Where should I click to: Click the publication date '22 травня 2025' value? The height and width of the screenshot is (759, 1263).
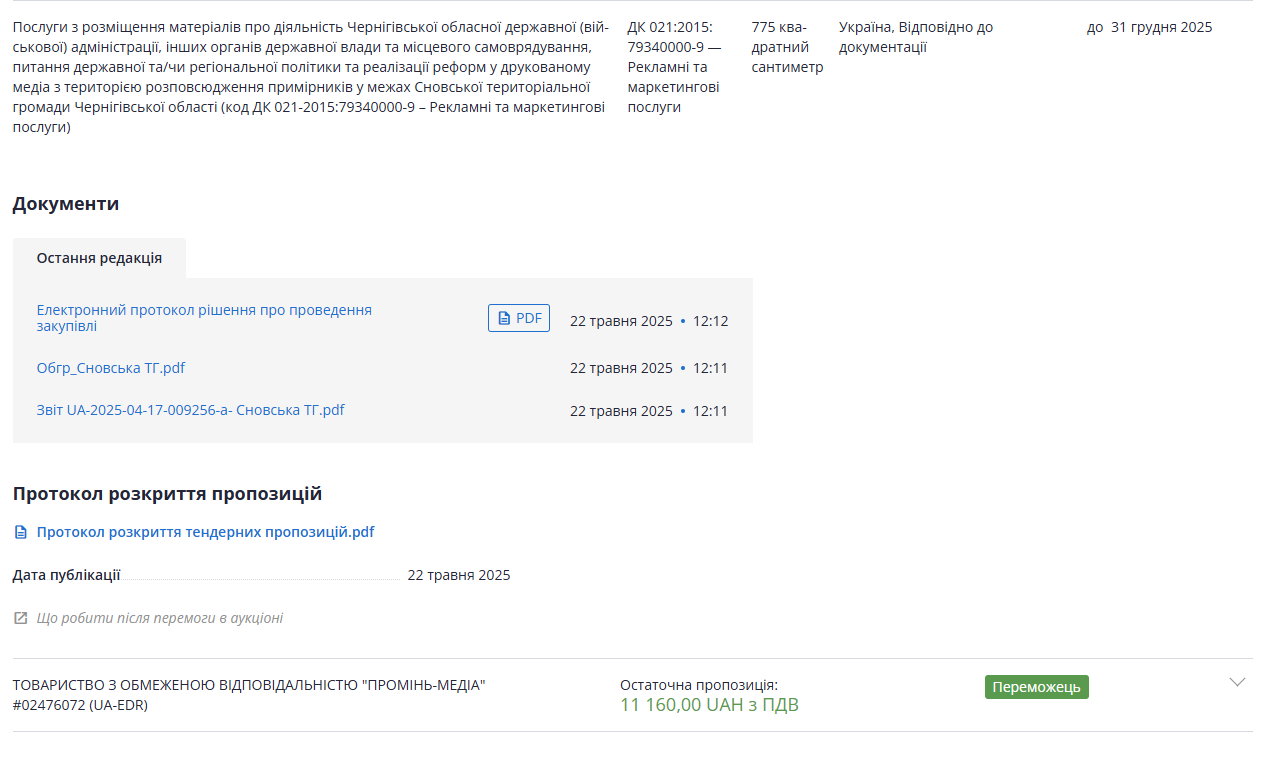(458, 575)
